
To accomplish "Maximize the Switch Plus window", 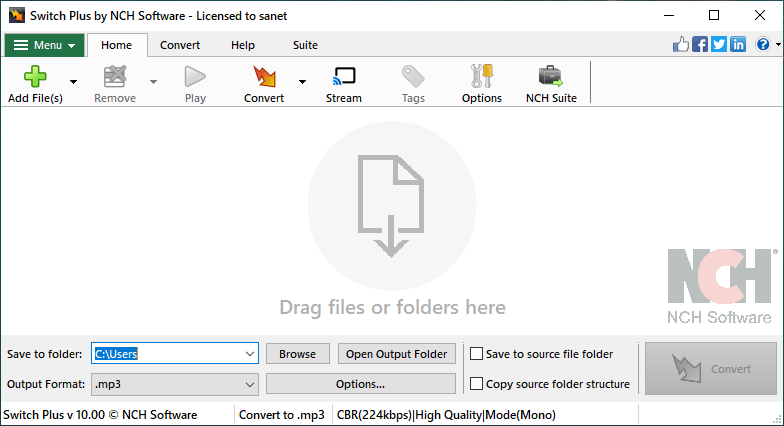I will click(x=714, y=16).
